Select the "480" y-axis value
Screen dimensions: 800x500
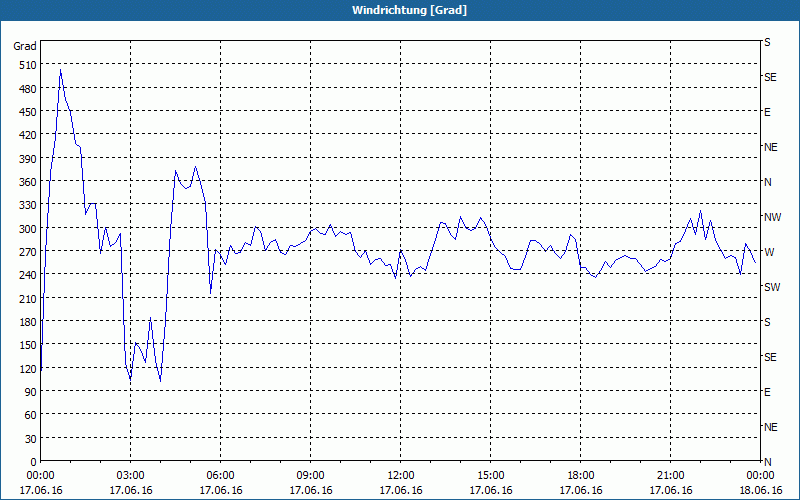tap(28, 89)
